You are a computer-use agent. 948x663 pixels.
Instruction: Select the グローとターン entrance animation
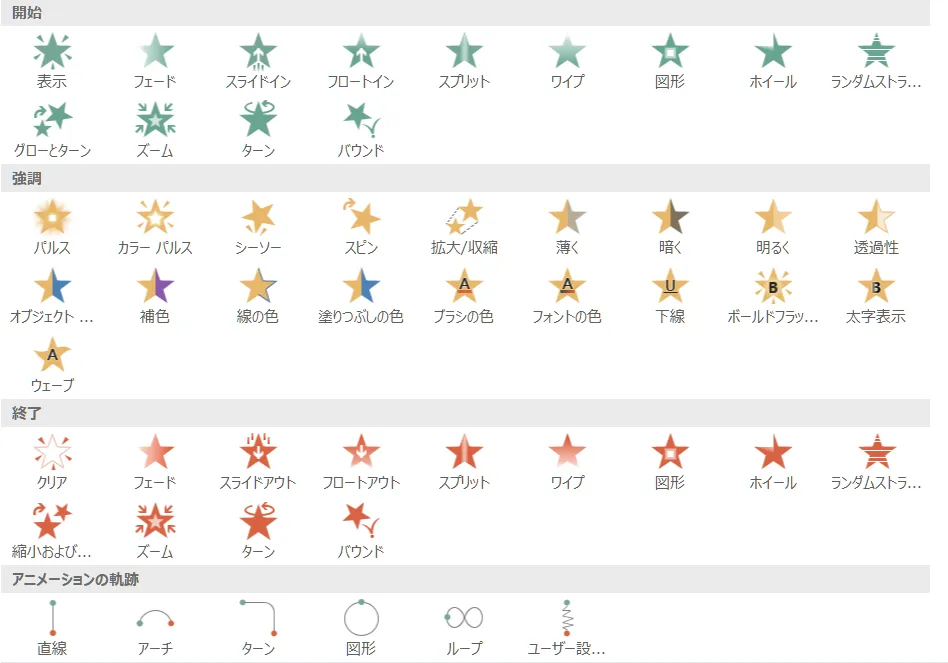point(52,122)
